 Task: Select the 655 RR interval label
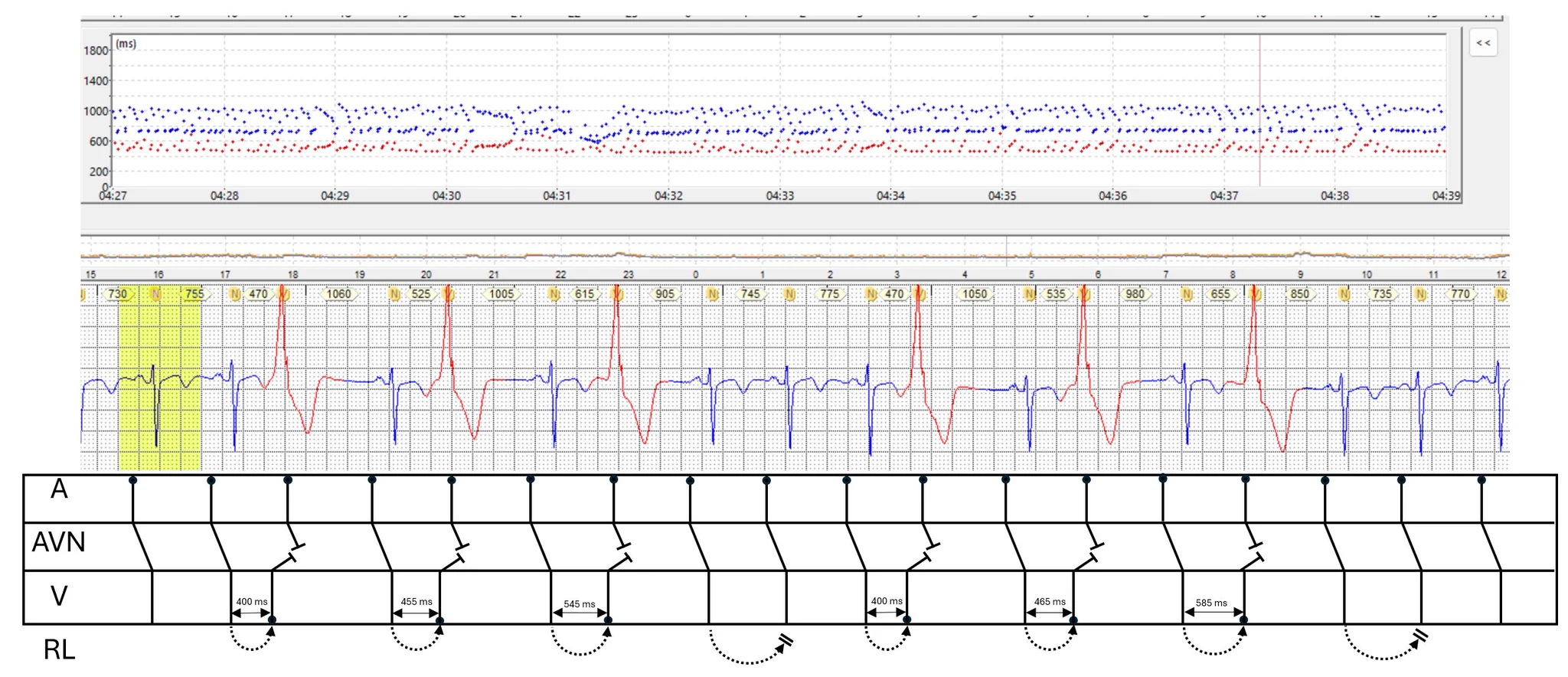(1220, 294)
